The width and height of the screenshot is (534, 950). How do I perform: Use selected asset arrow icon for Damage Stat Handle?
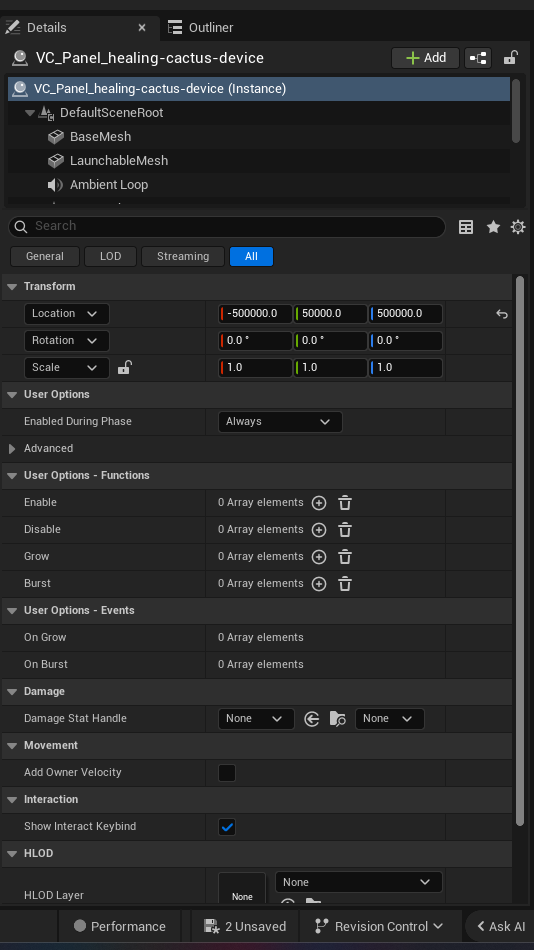[x=312, y=719]
